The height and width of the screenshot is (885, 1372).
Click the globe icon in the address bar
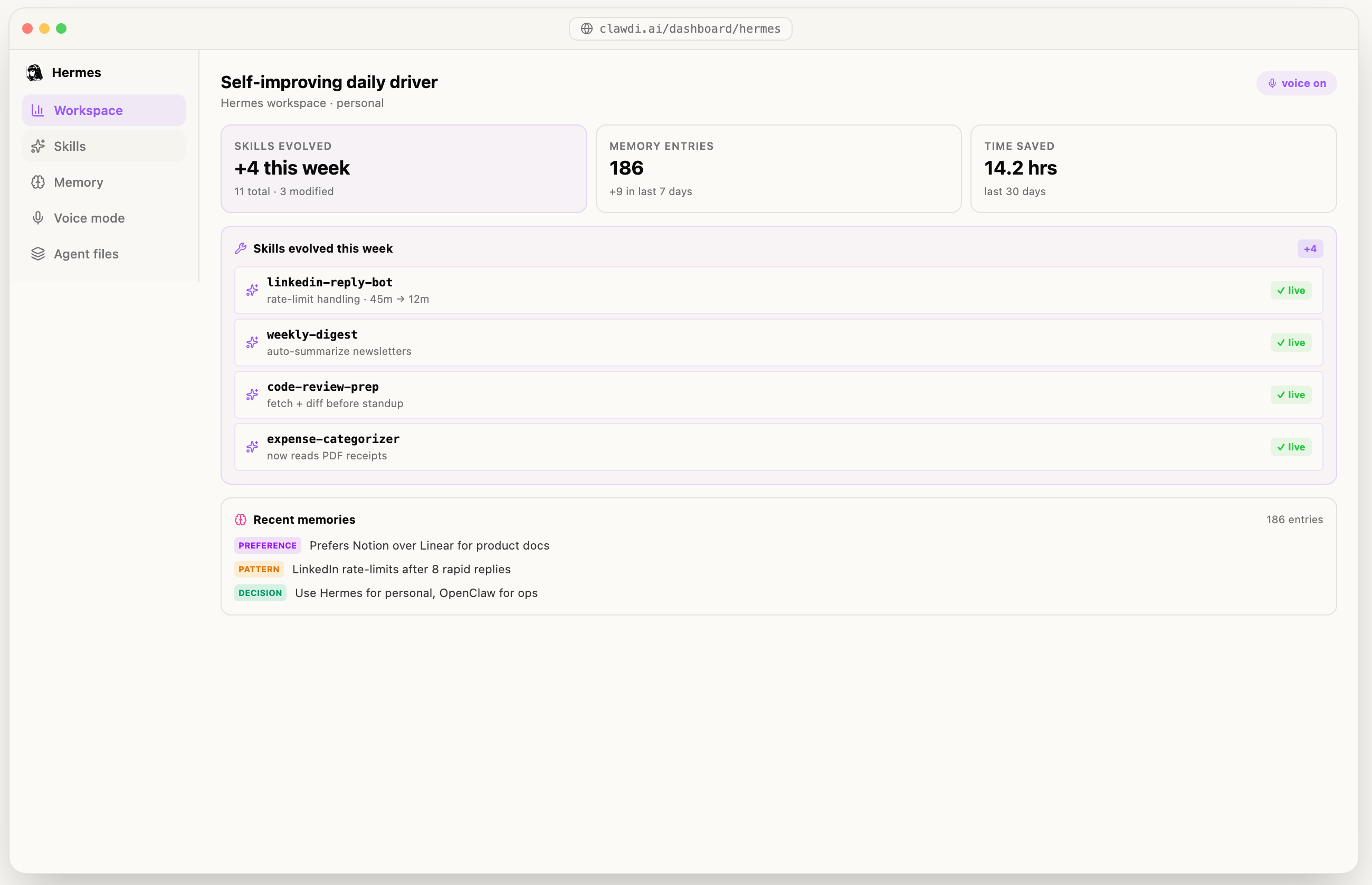click(x=586, y=28)
